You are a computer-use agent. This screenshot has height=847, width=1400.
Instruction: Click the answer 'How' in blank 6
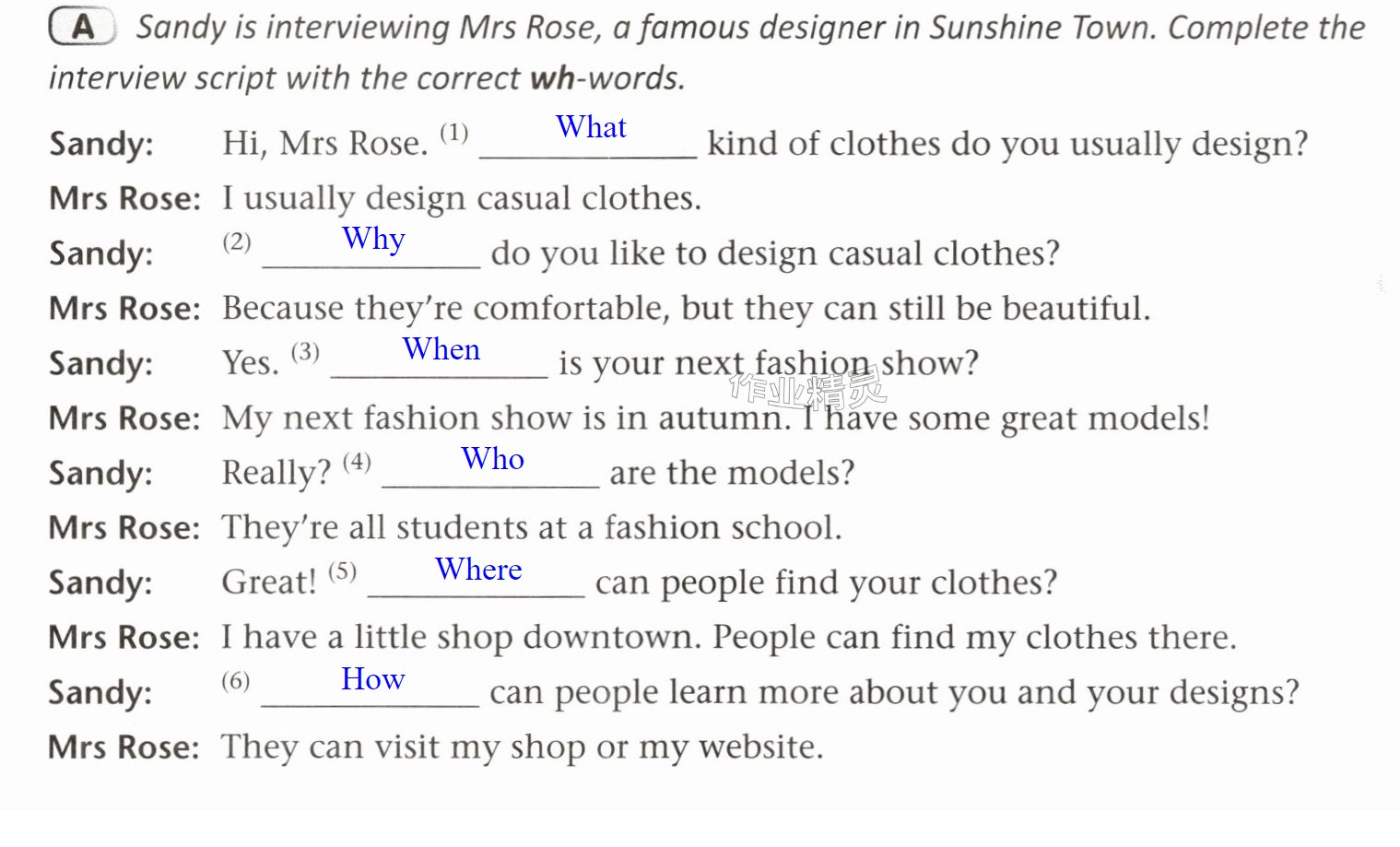(x=373, y=679)
